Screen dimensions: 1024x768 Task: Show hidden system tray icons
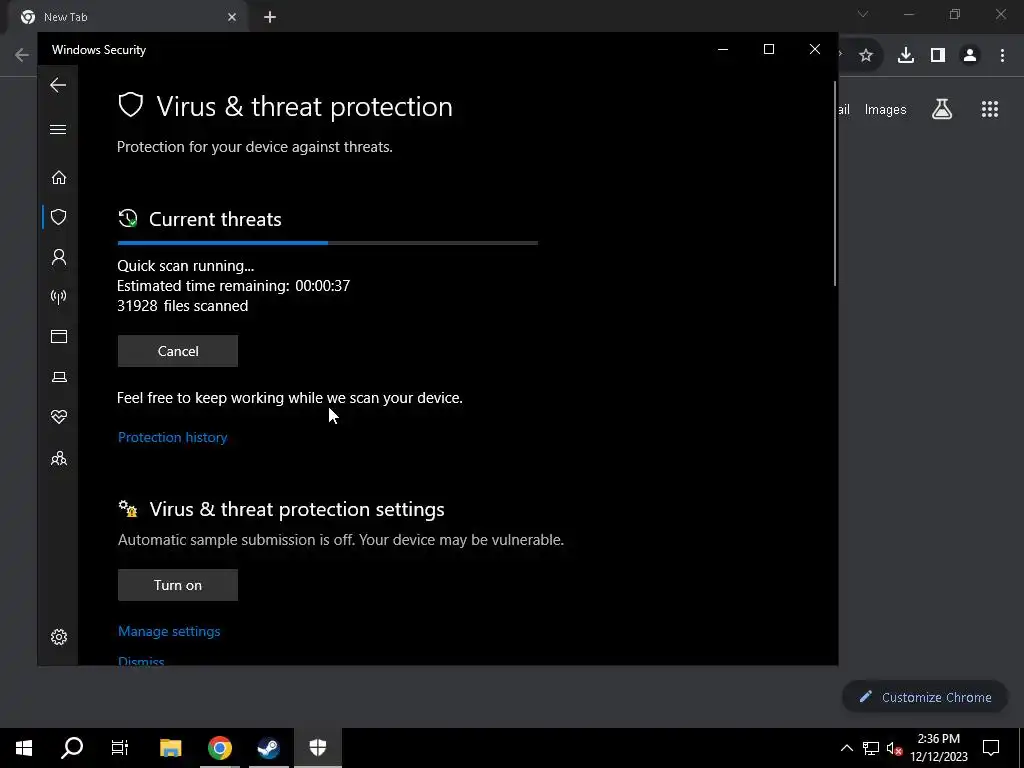point(846,748)
